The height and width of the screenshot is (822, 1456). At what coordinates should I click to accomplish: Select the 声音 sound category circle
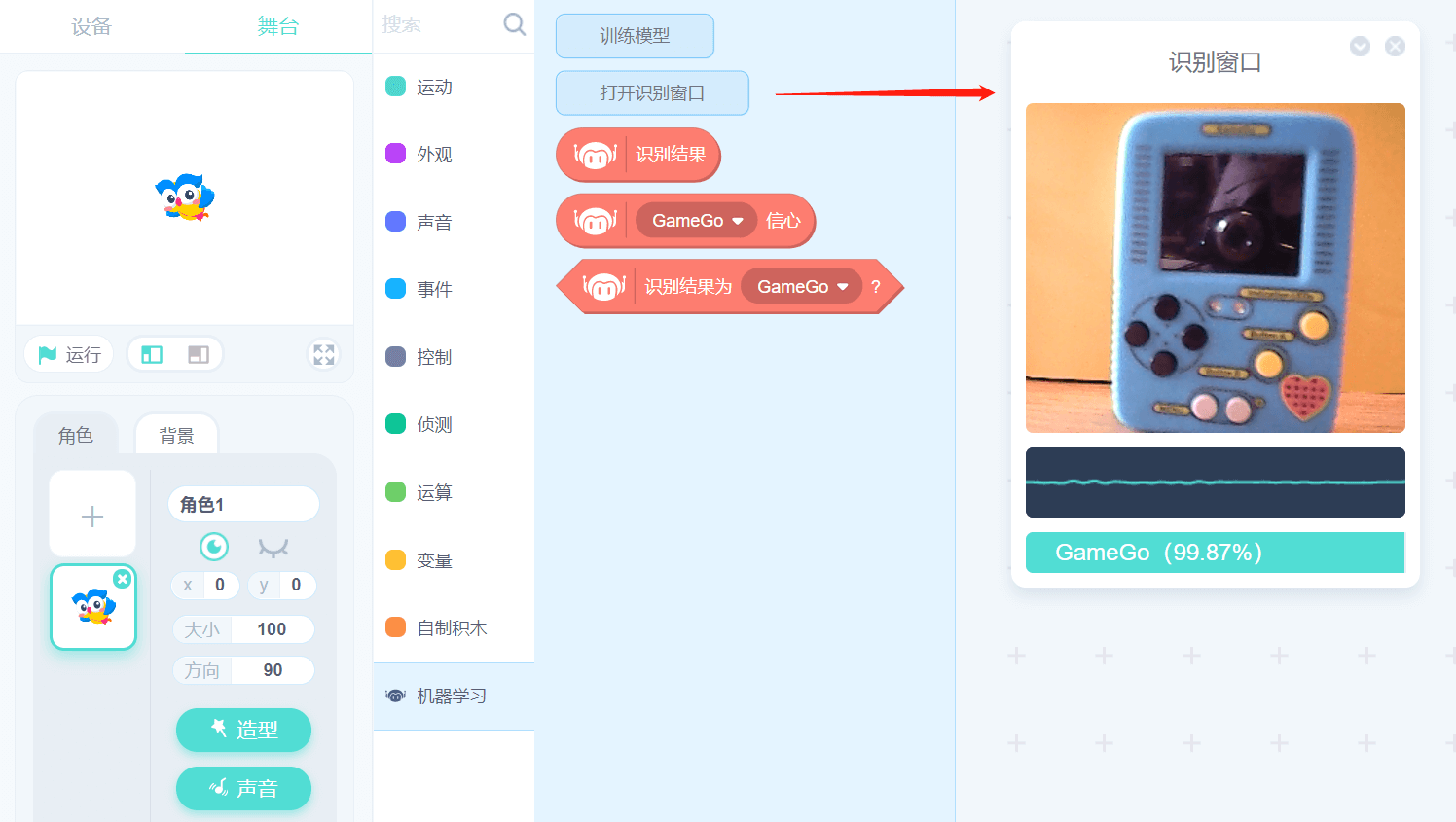(395, 222)
